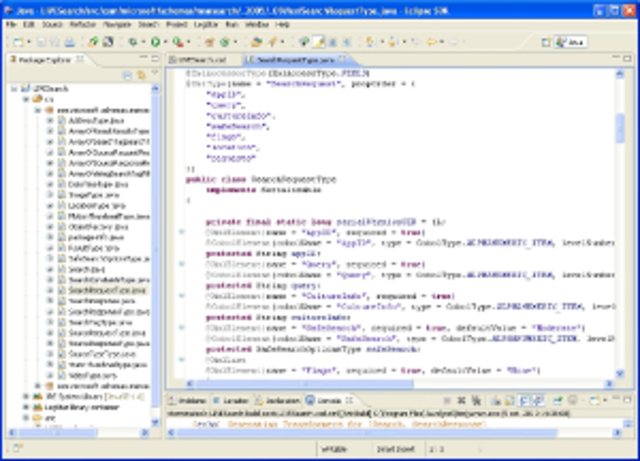Screen dimensions: 640x461
Task: Click the New wizard toolbar icon
Action: pos(18,42)
